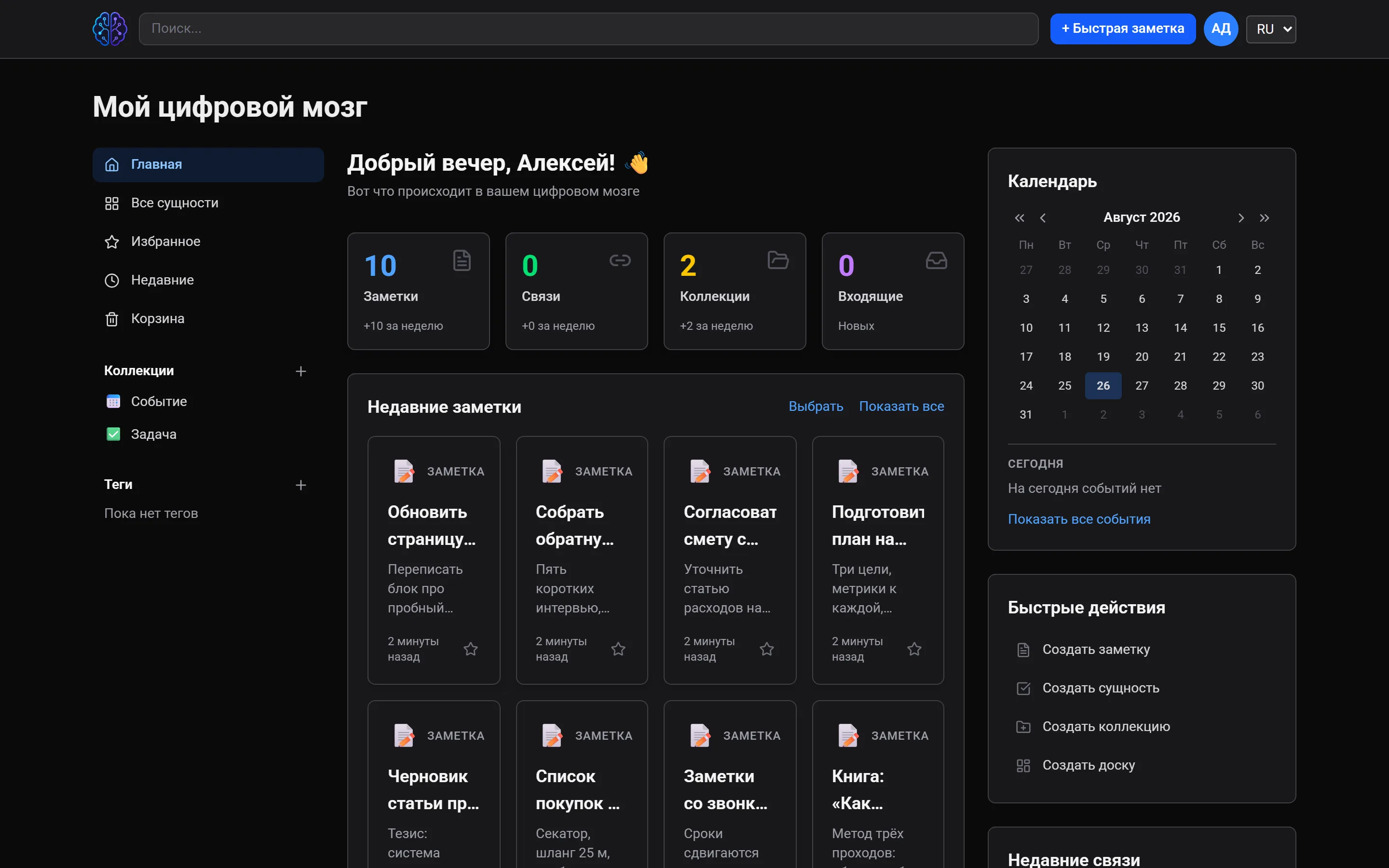Screen dimensions: 1389x868
Task: Focus the Поиск search field
Action: click(x=588, y=29)
